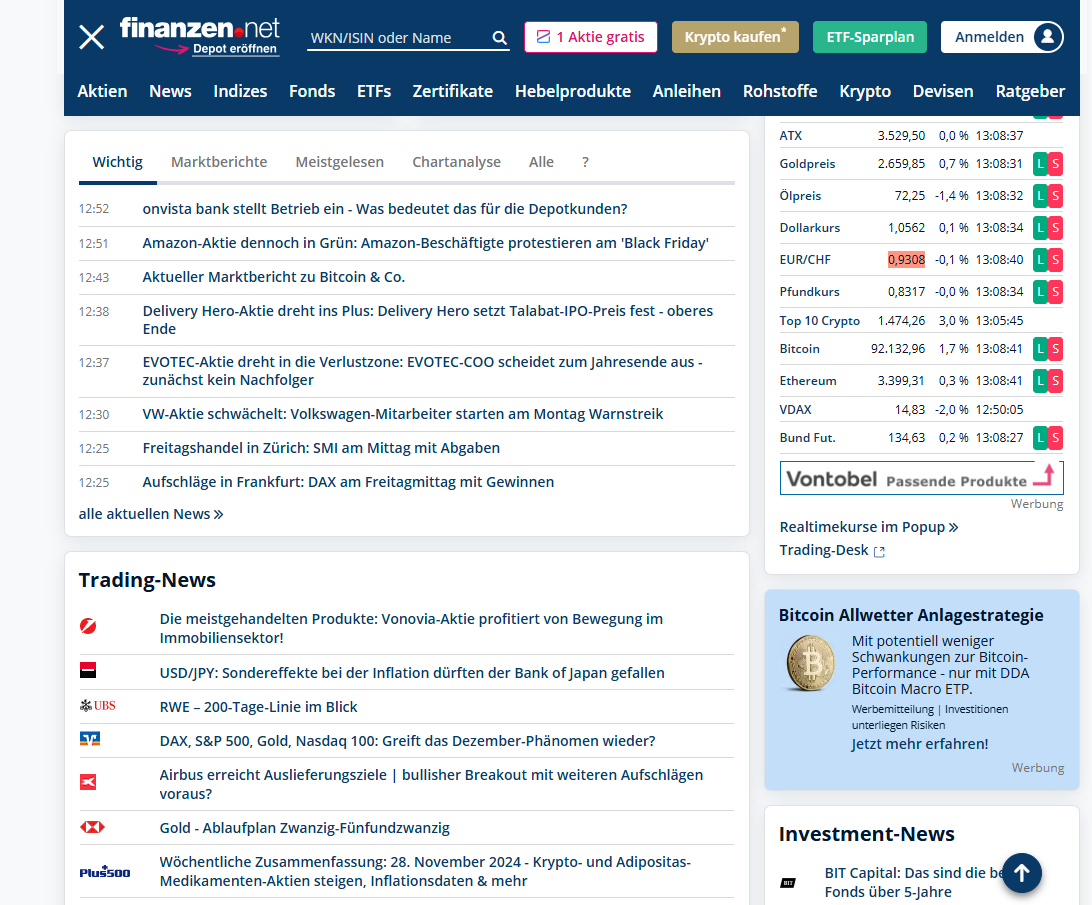Click L button in Pfundkurs row
Screen dimensions: 1092x905
click(x=1040, y=292)
